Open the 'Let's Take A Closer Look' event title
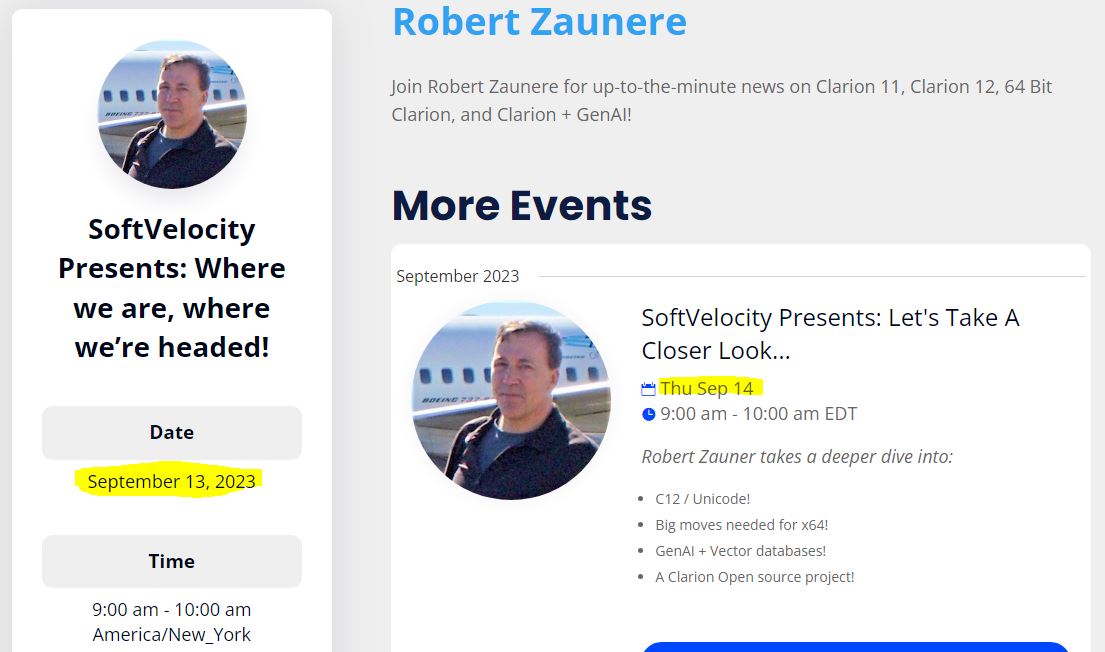This screenshot has width=1105, height=652. coord(829,334)
